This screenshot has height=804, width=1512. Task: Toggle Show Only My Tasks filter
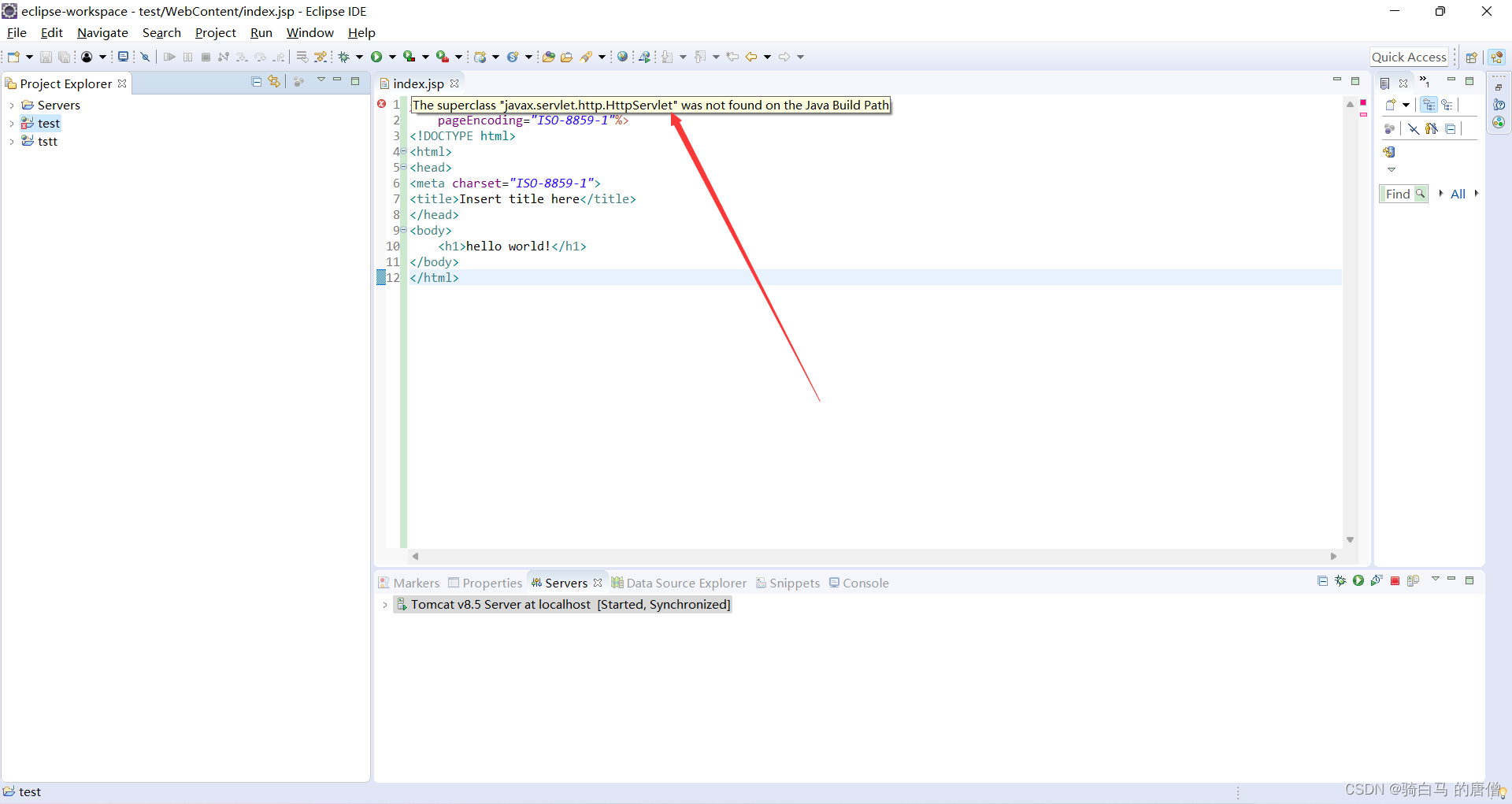1432,129
